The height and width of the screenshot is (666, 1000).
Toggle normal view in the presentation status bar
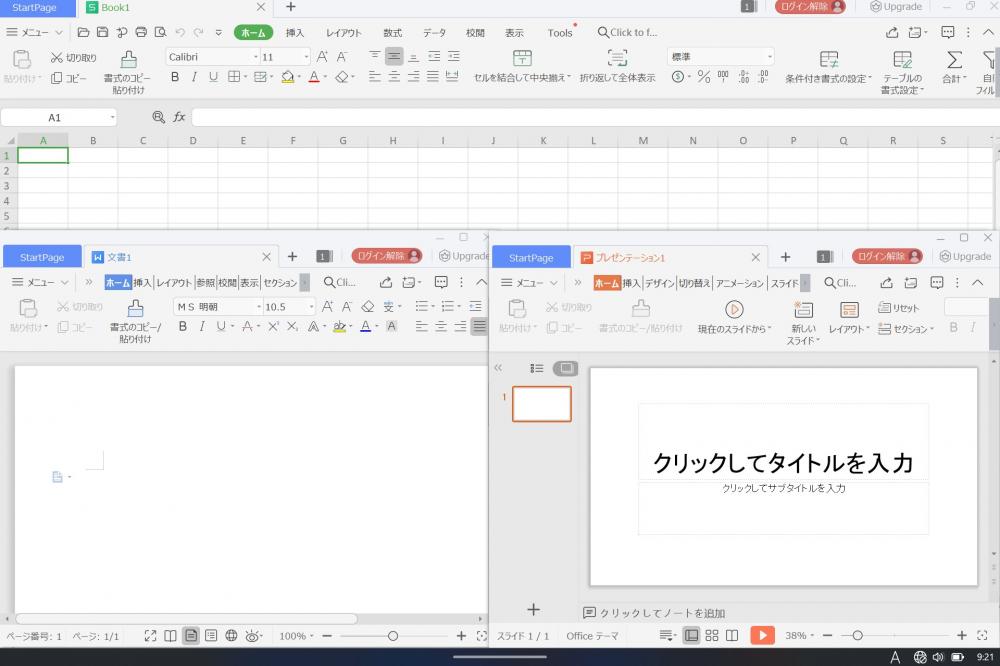[x=691, y=635]
